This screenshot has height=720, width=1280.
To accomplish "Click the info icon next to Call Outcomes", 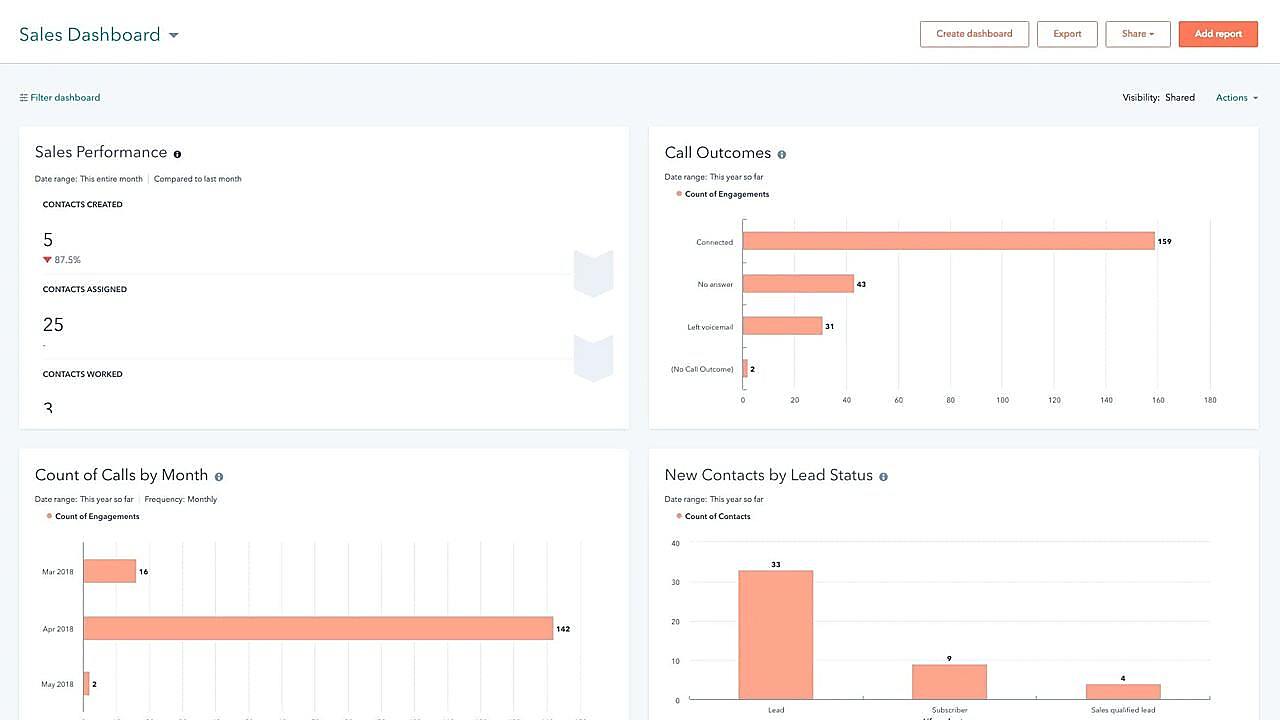I will pos(782,154).
